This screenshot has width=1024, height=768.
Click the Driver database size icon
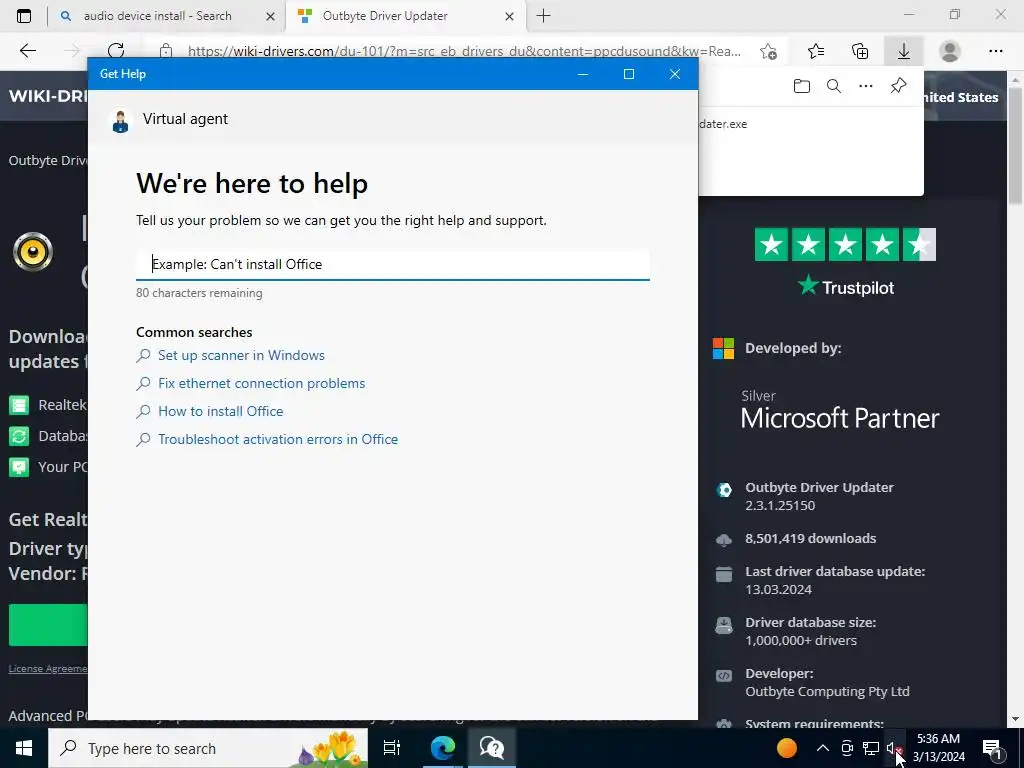(724, 625)
